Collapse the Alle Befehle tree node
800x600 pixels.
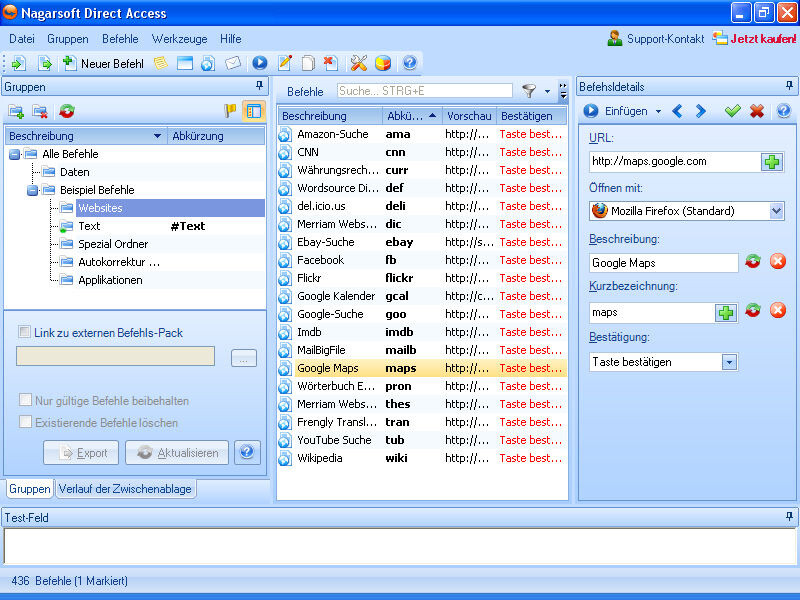click(x=15, y=154)
